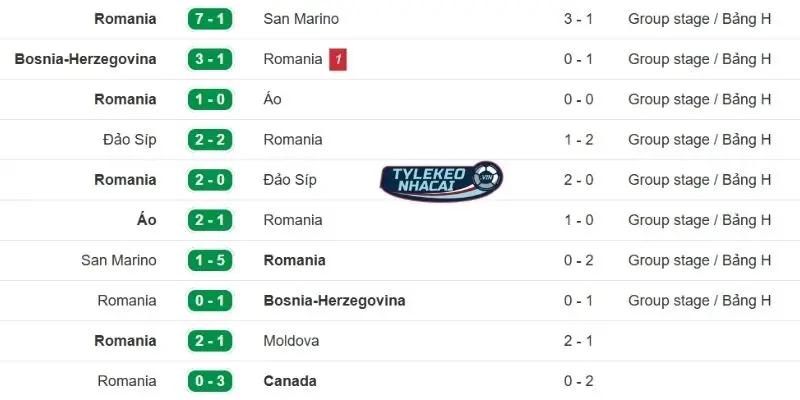Click the 0 - 3 score badge
Viewport: 800px width, 400px height.
coord(210,381)
